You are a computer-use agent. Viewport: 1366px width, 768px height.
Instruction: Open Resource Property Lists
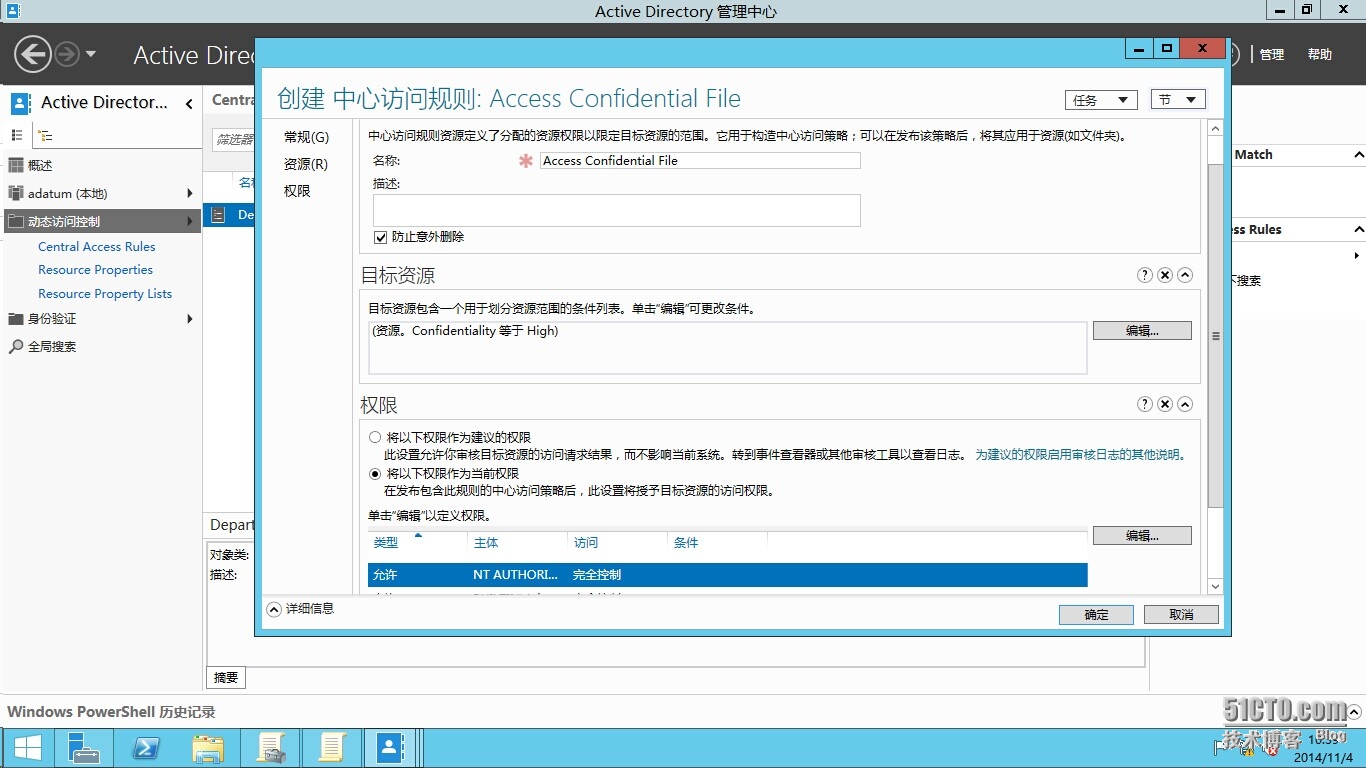(x=105, y=294)
